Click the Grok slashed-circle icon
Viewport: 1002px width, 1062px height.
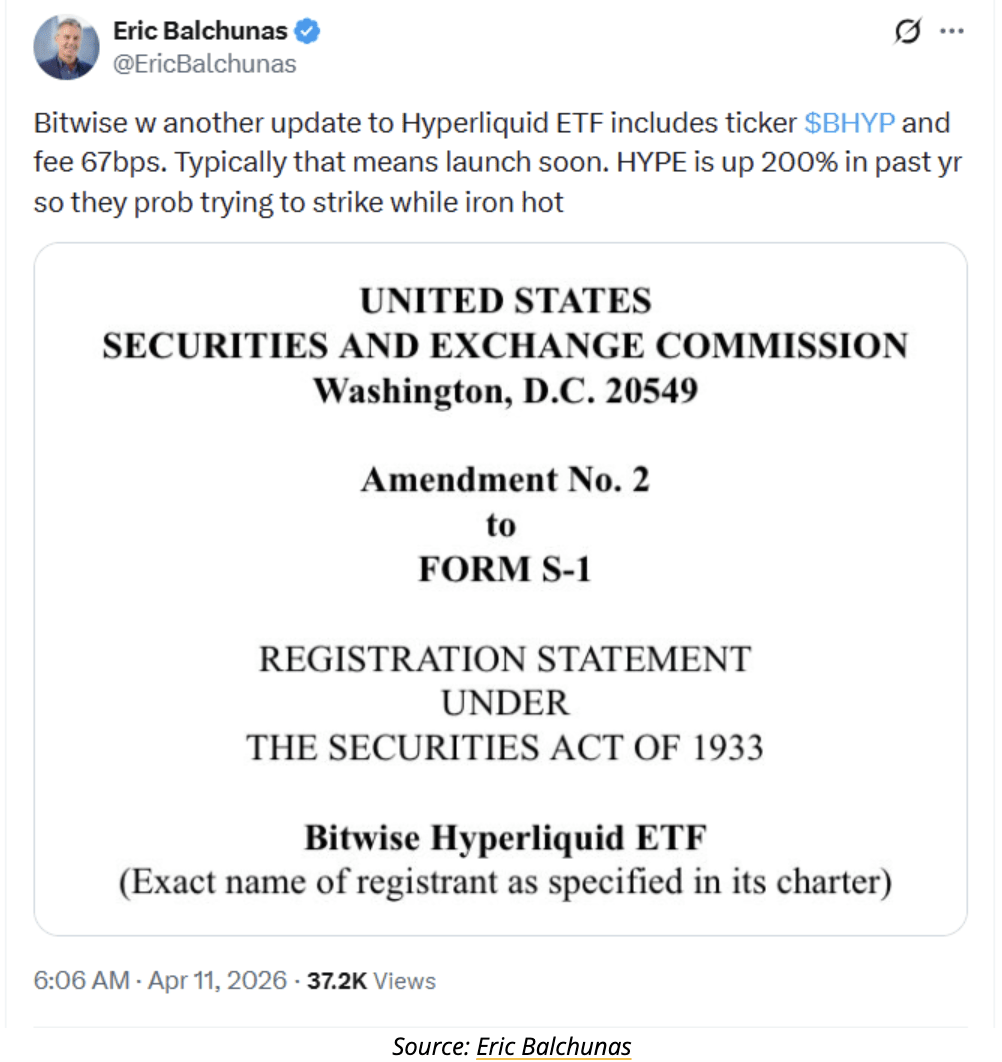tap(907, 33)
